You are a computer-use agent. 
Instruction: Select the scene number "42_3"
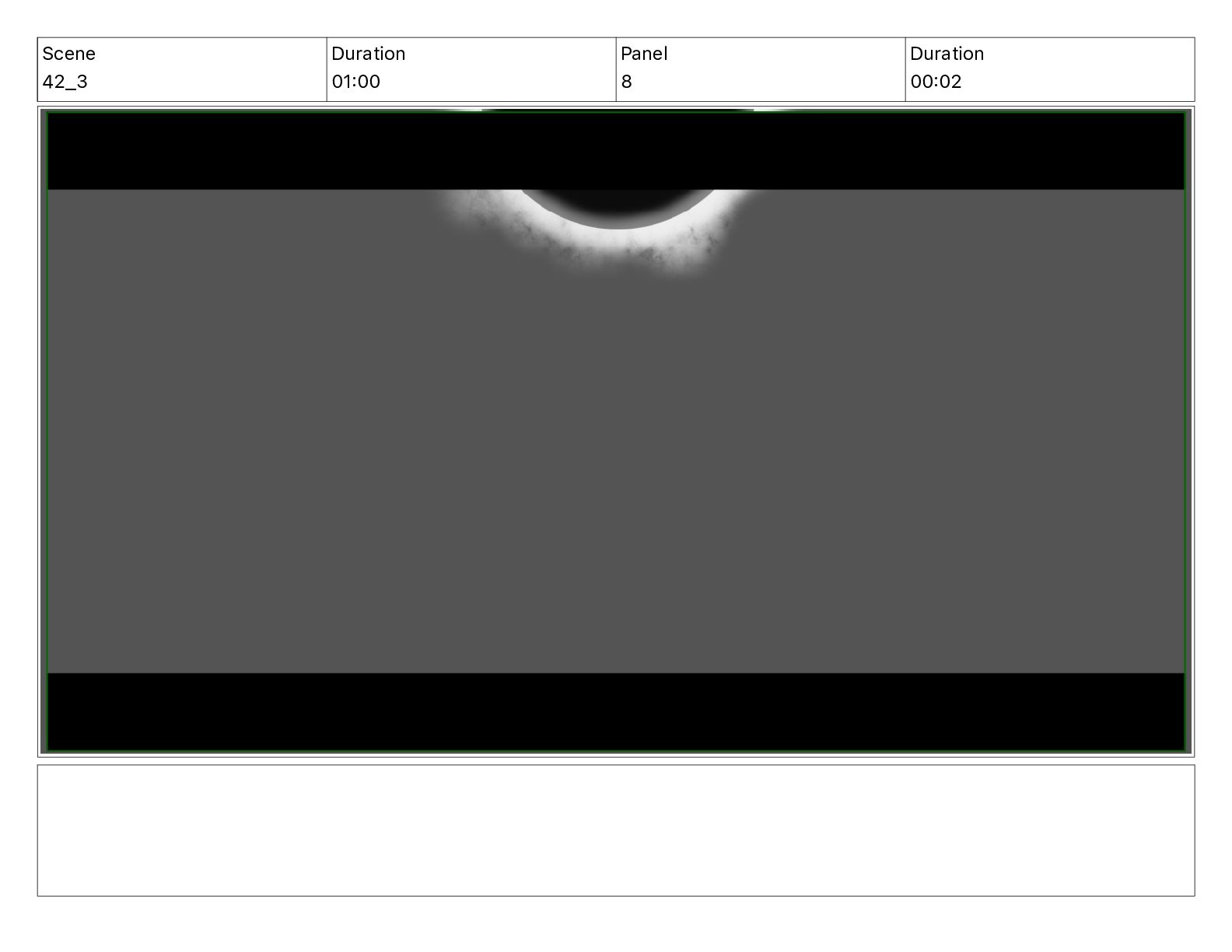pyautogui.click(x=65, y=82)
